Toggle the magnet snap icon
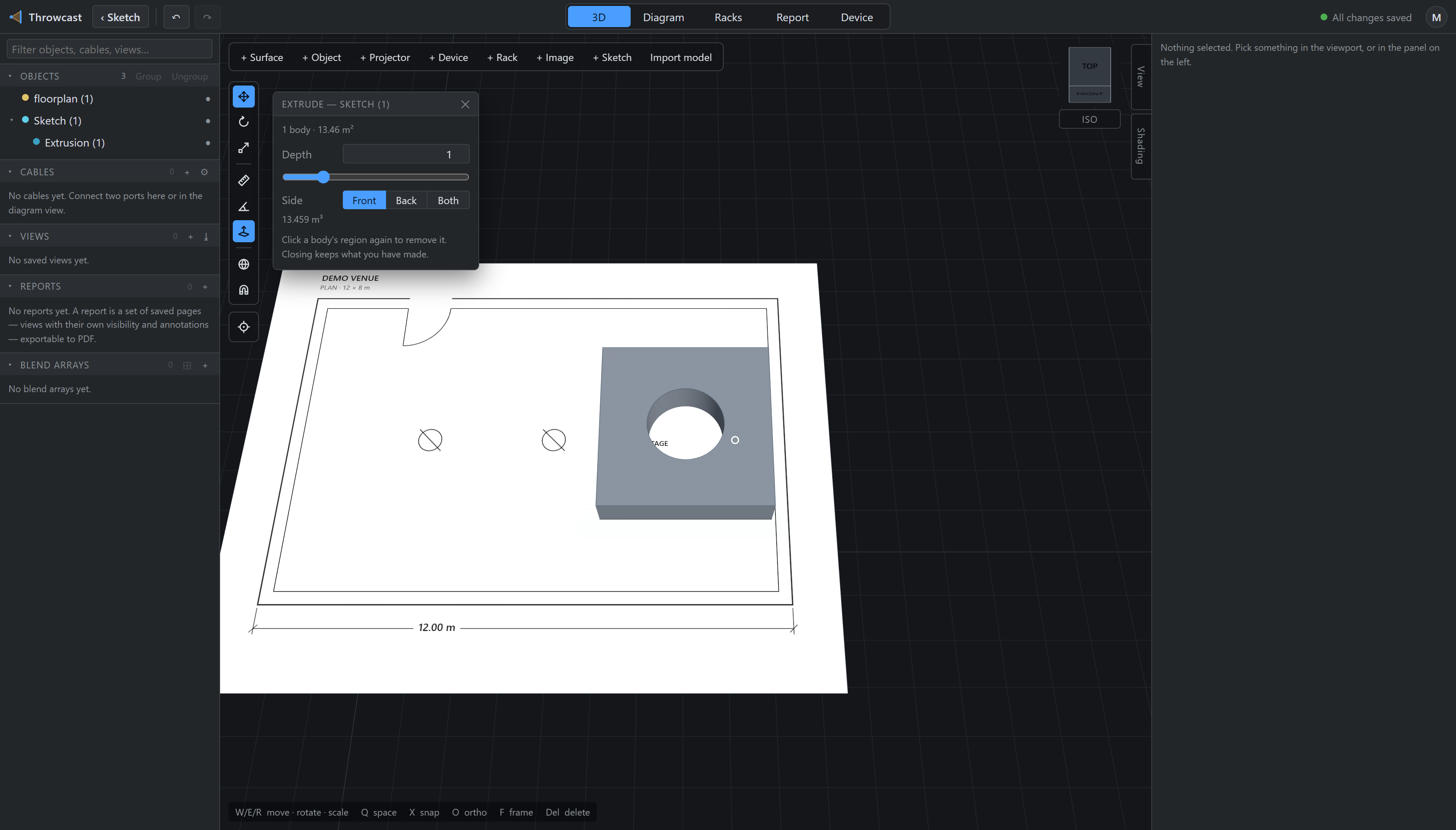 coord(243,290)
